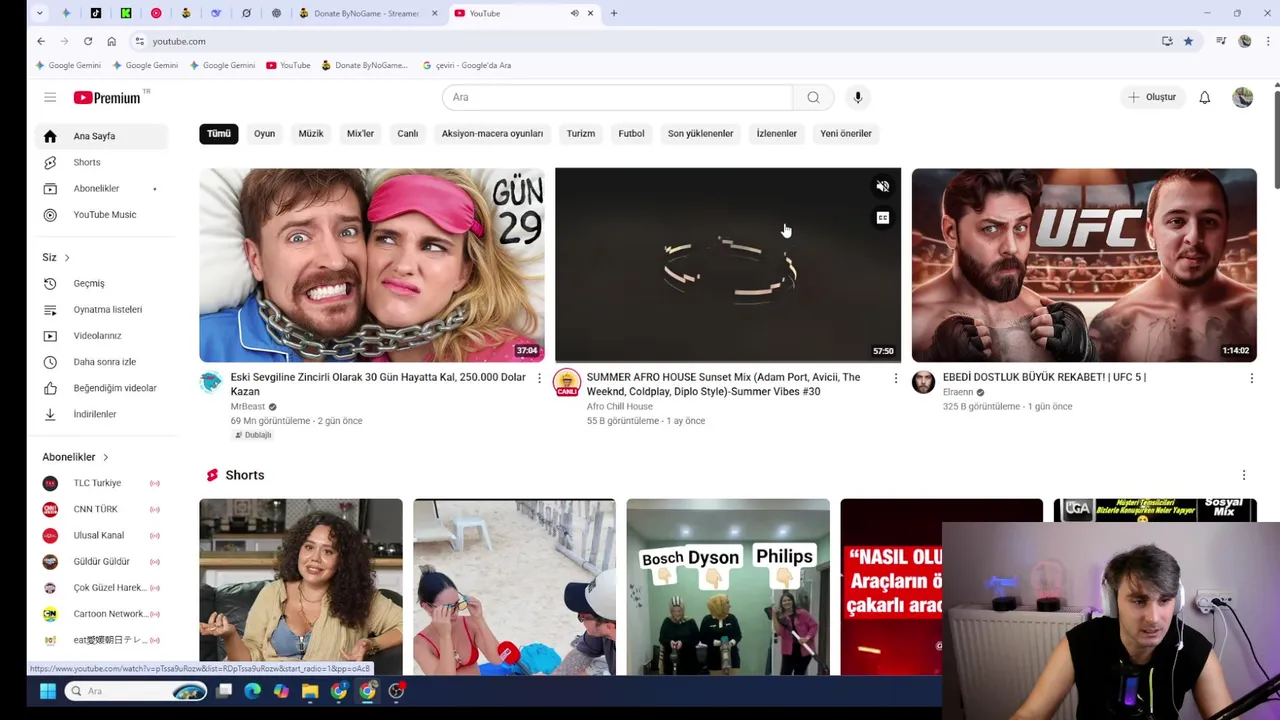Open Microsoft Edge from taskbar
Image resolution: width=1280 pixels, height=720 pixels.
coord(252,691)
